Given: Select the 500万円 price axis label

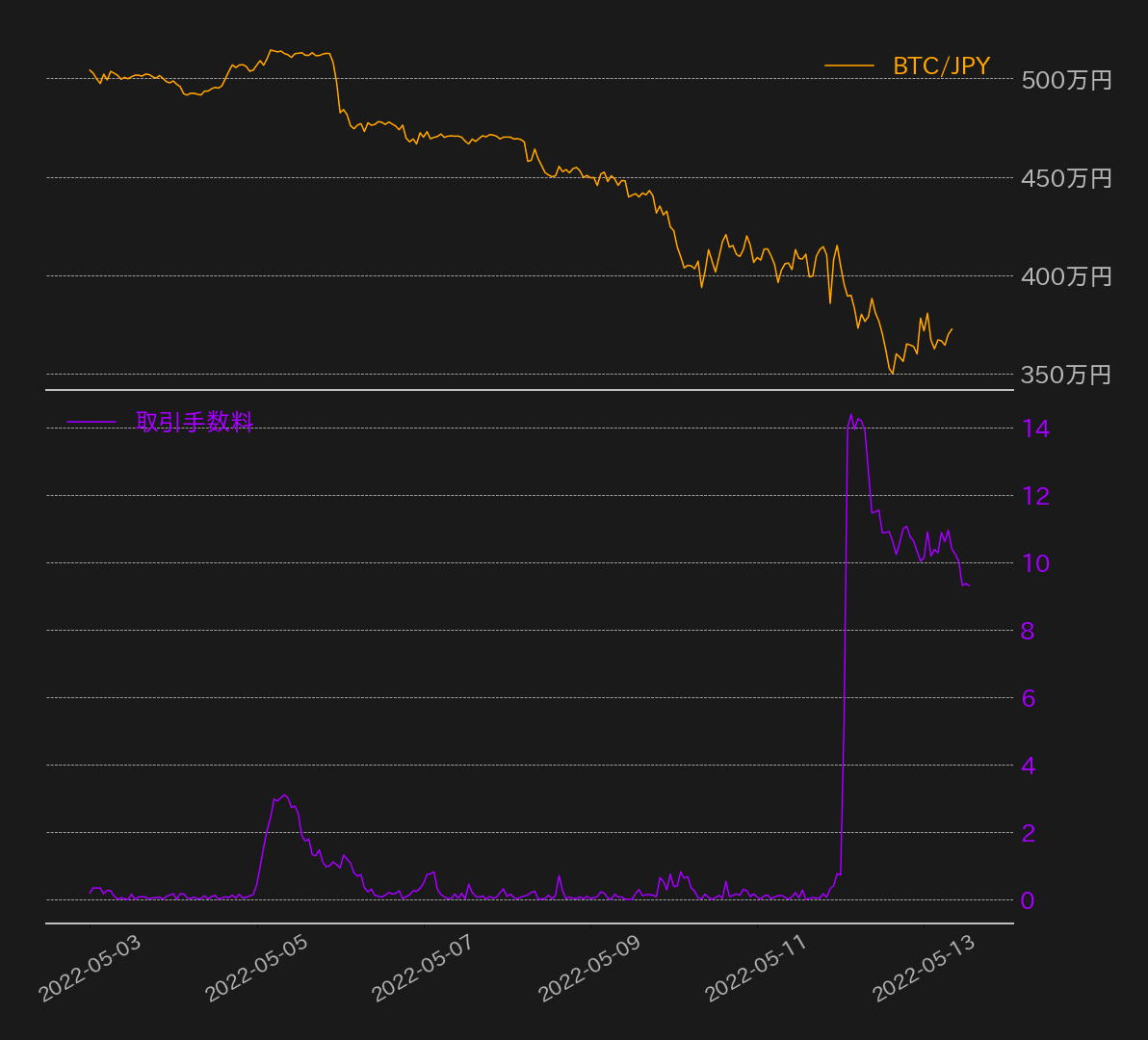Looking at the screenshot, I should (1066, 80).
